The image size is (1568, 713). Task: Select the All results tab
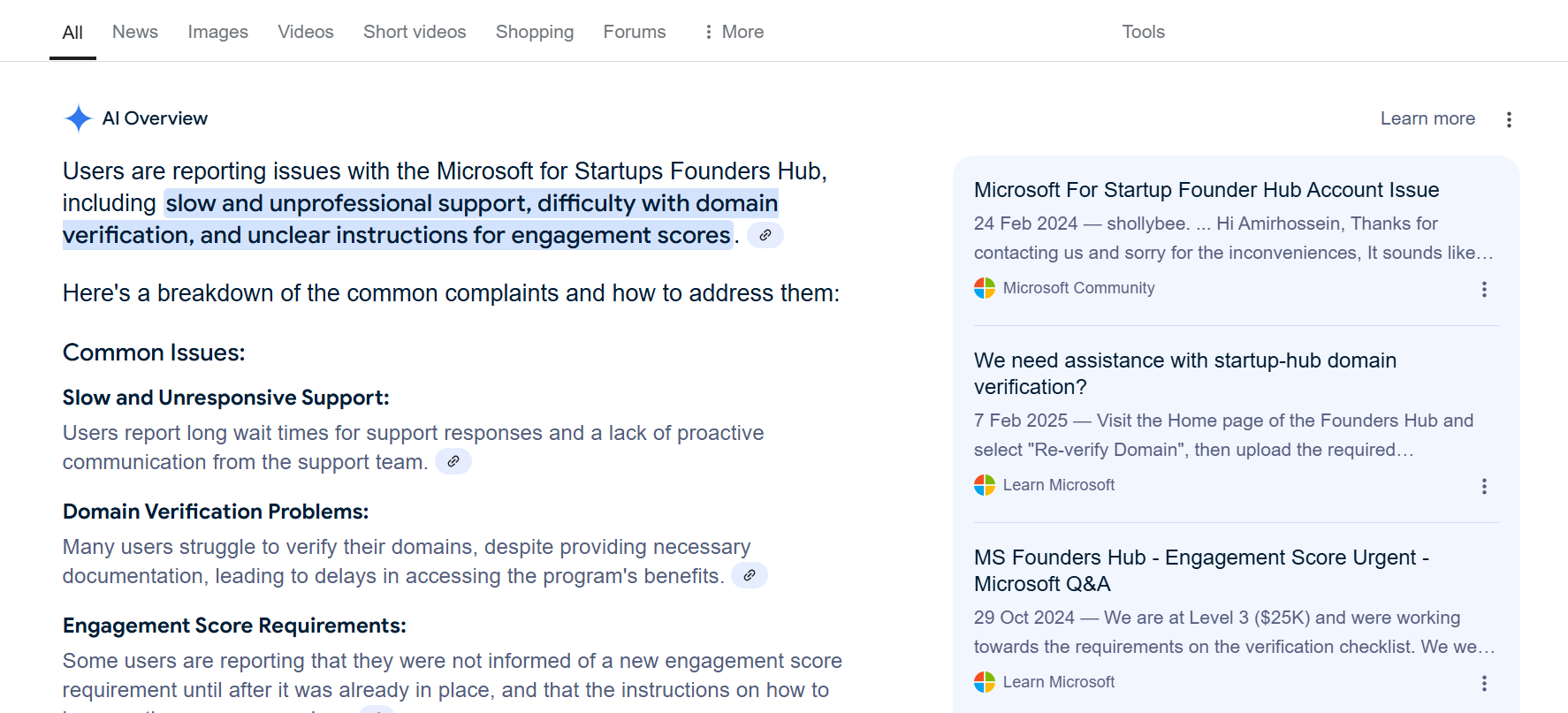72,33
